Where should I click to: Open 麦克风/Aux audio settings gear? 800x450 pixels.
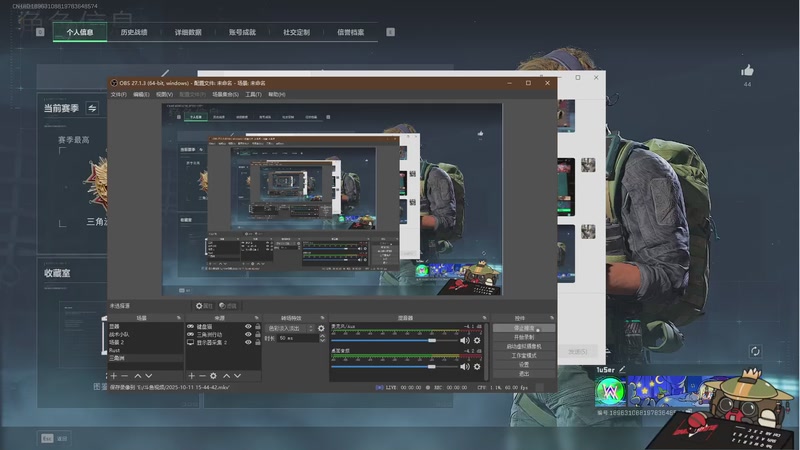[477, 340]
